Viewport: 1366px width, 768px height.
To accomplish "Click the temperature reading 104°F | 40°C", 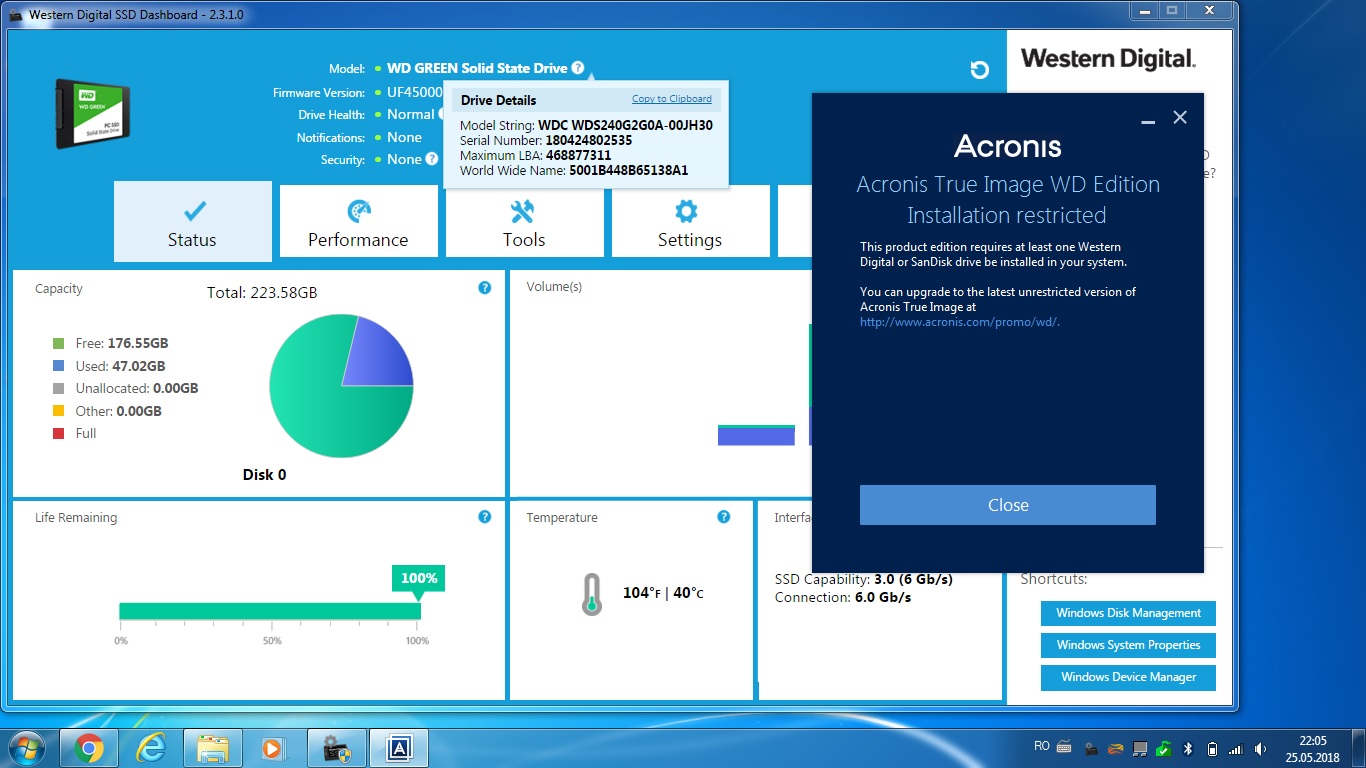I will click(663, 593).
